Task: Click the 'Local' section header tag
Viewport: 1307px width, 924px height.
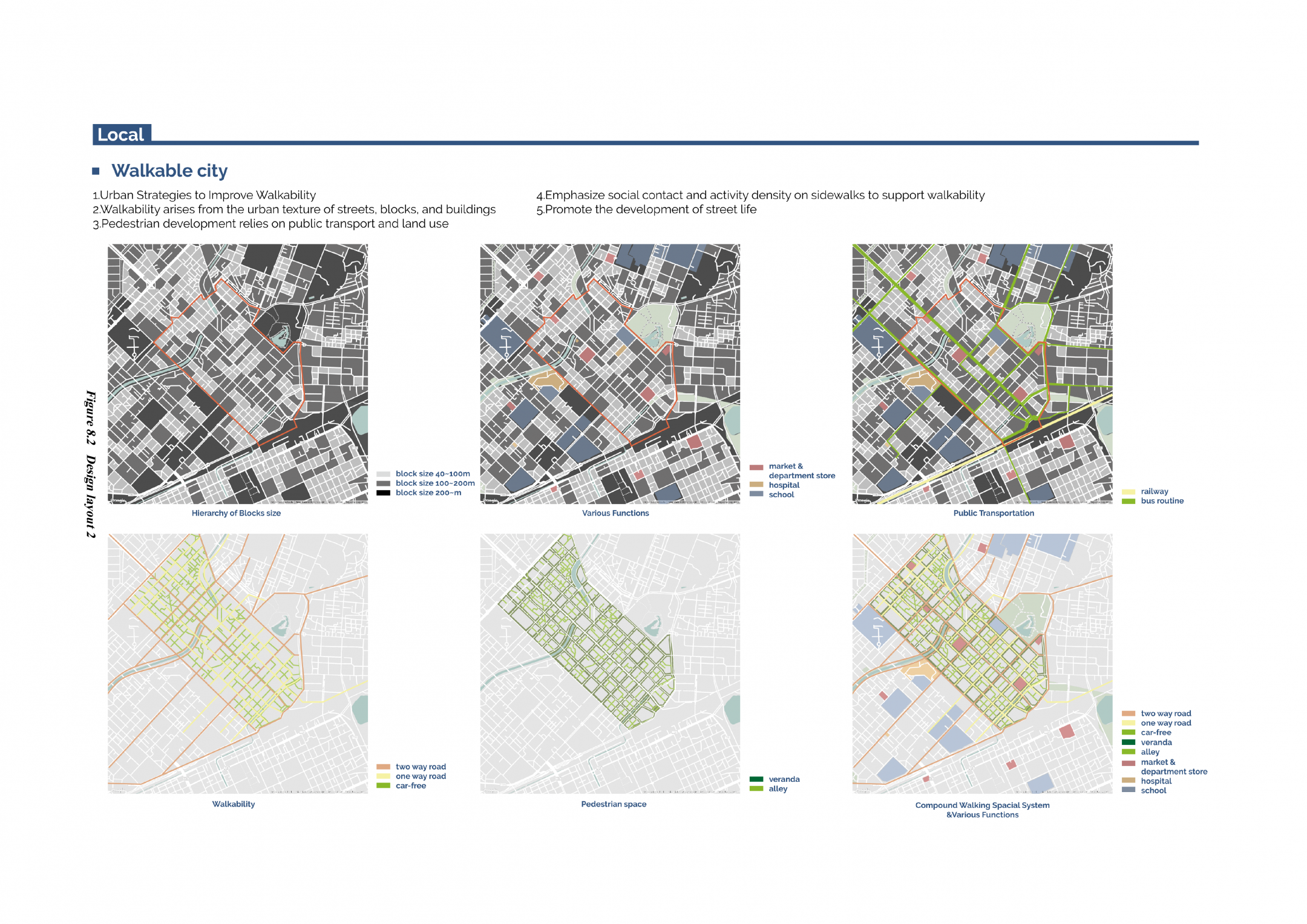Action: pyautogui.click(x=122, y=134)
